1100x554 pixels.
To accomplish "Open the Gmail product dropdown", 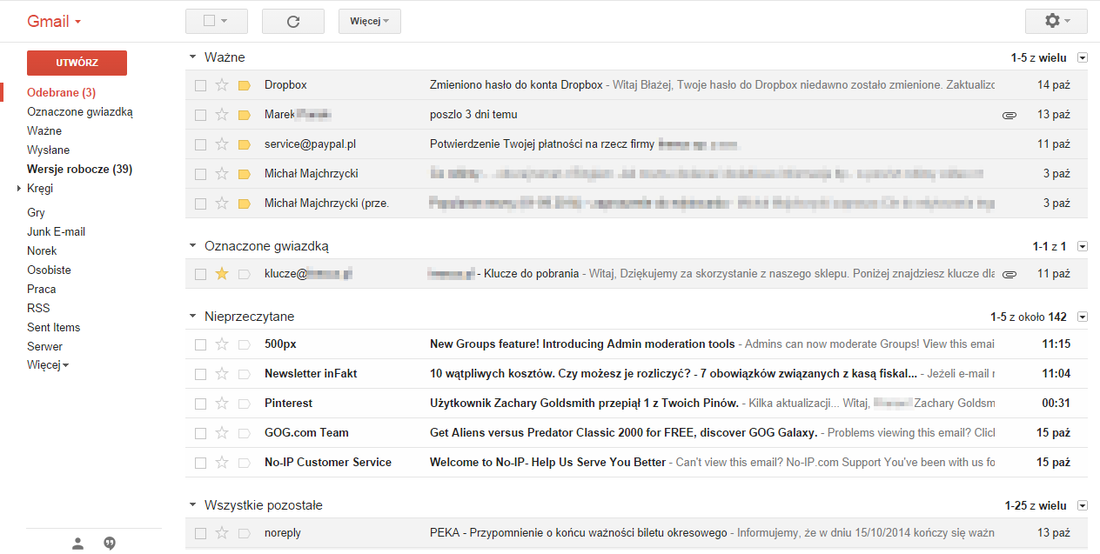I will (54, 21).
